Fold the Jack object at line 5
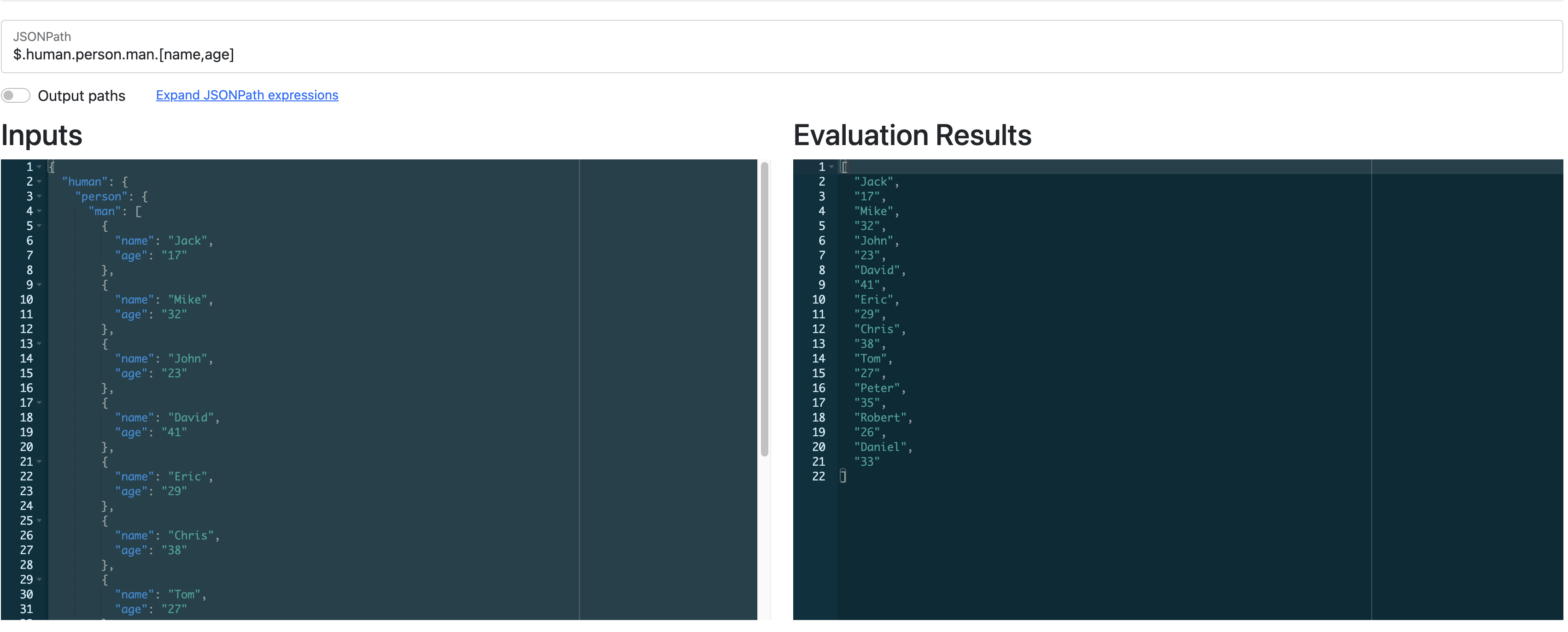This screenshot has width=1568, height=632. pyautogui.click(x=40, y=226)
